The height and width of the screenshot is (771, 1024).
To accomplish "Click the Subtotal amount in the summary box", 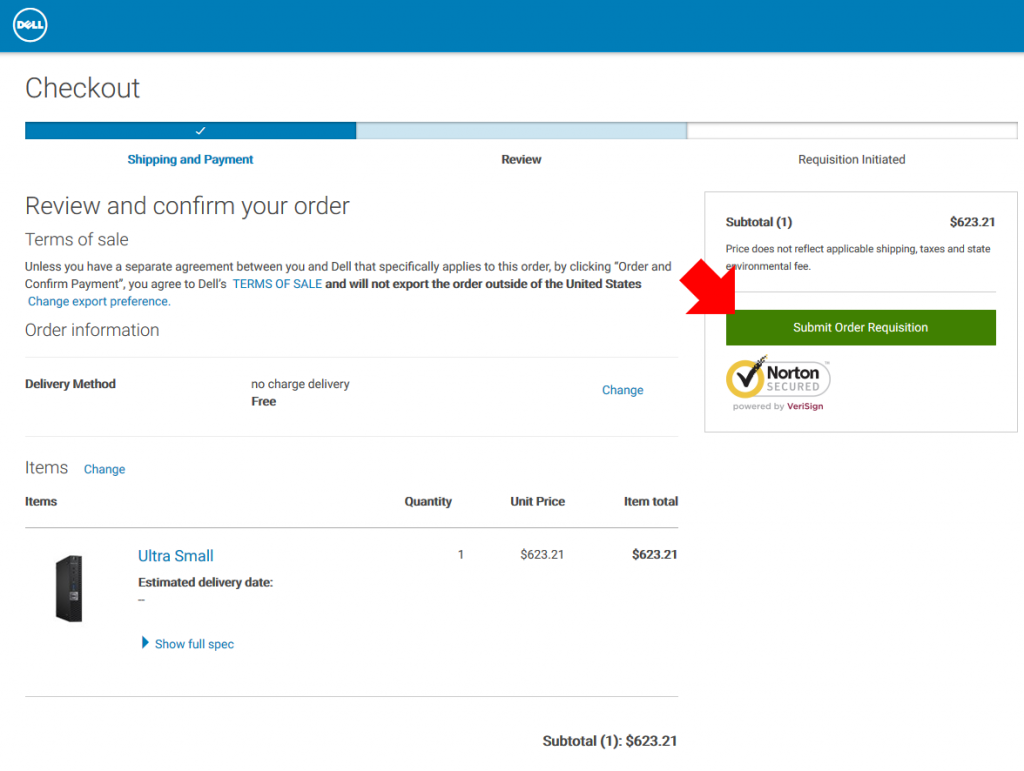I will (x=971, y=222).
